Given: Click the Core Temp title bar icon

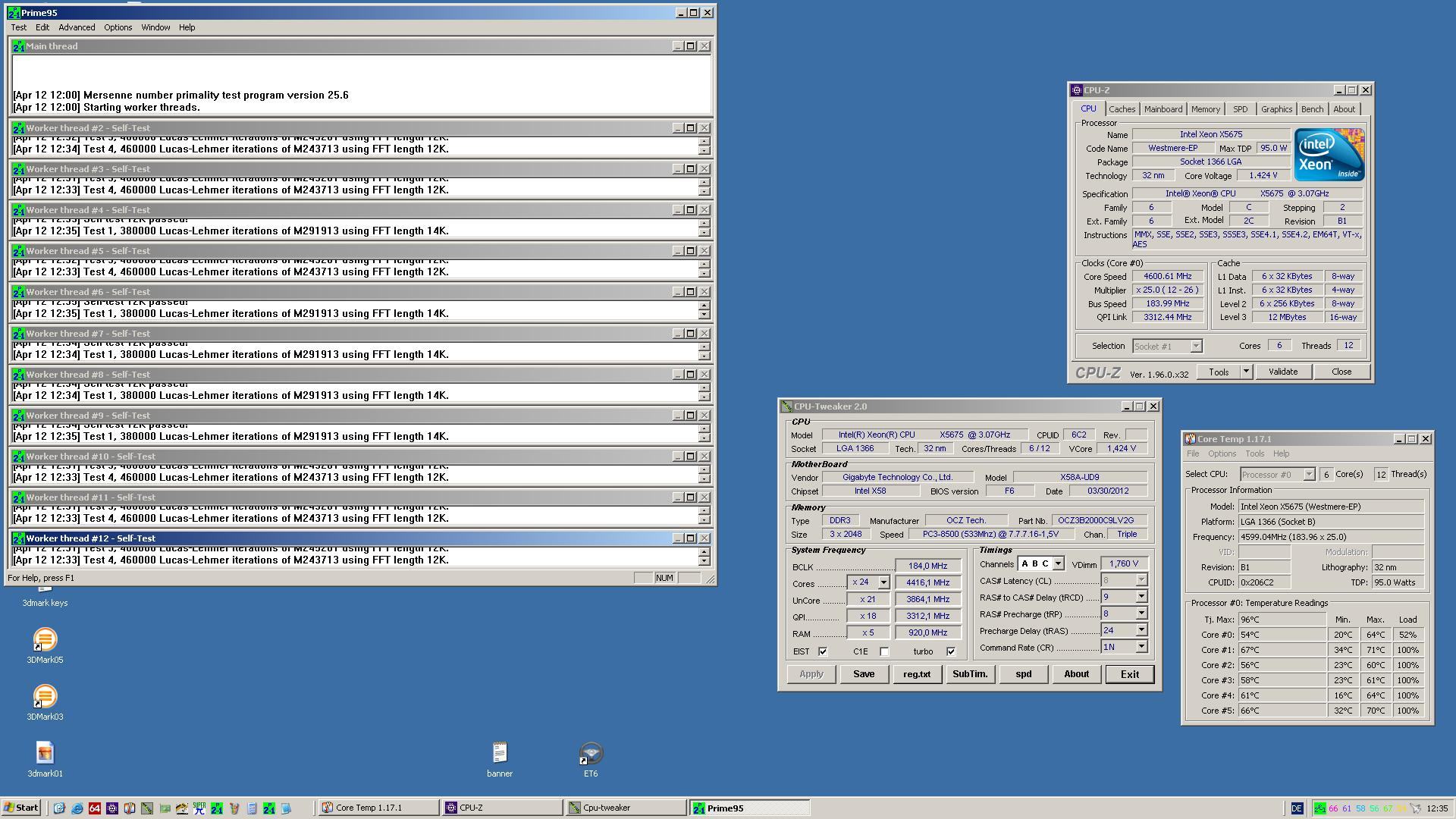Looking at the screenshot, I should pos(1191,439).
